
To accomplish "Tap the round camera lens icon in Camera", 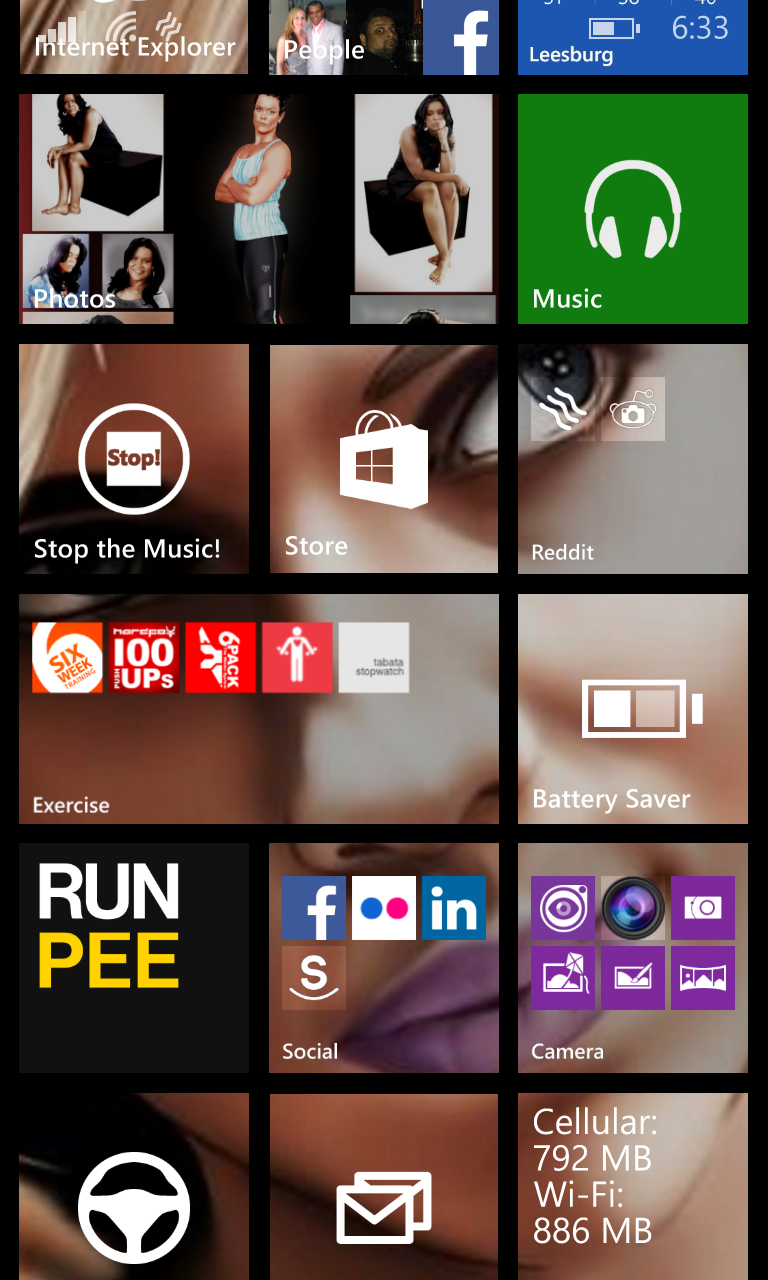I will click(633, 908).
